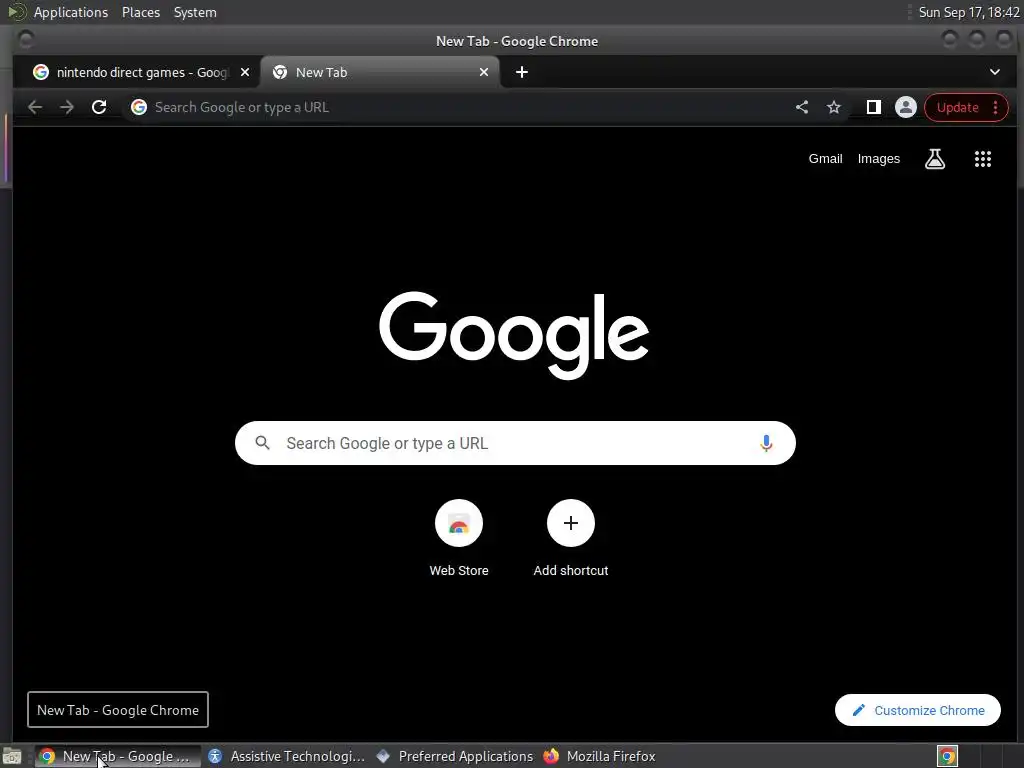Open the Web Store shortcut
1024x768 pixels.
click(x=458, y=538)
